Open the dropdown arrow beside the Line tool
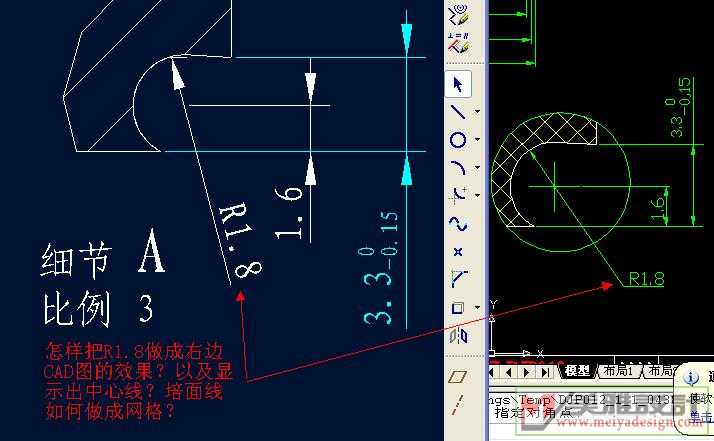714x441 pixels. (x=477, y=111)
